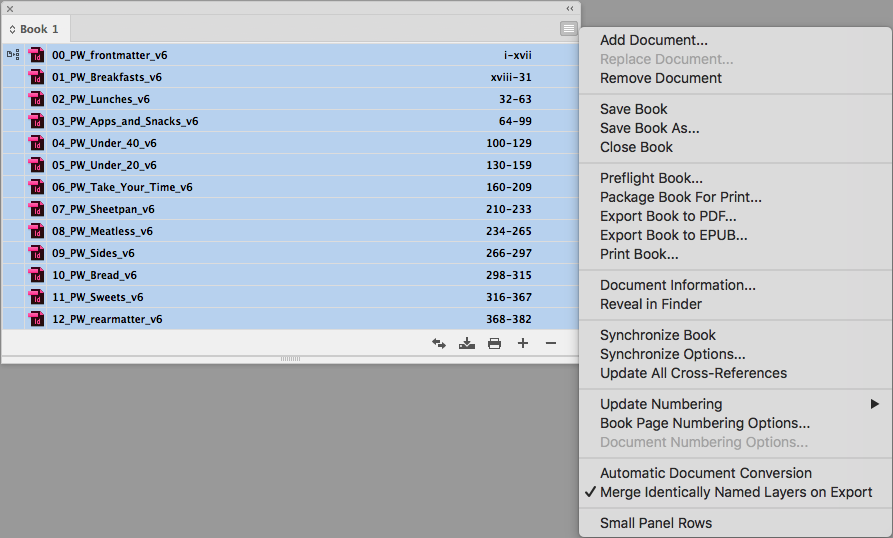Cycle panel view using Book 1 tab arrows
The width and height of the screenshot is (893, 538).
pyautogui.click(x=12, y=29)
